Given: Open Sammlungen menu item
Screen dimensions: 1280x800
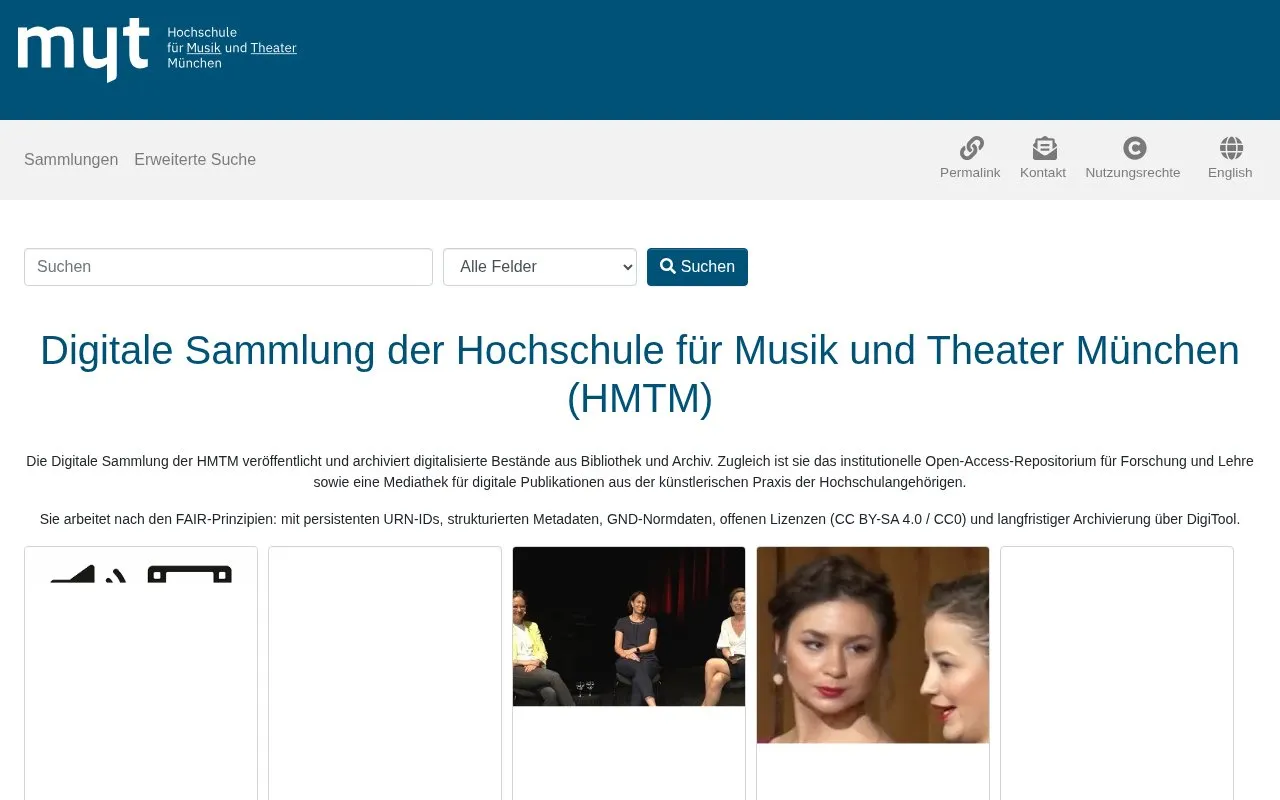Looking at the screenshot, I should (71, 160).
